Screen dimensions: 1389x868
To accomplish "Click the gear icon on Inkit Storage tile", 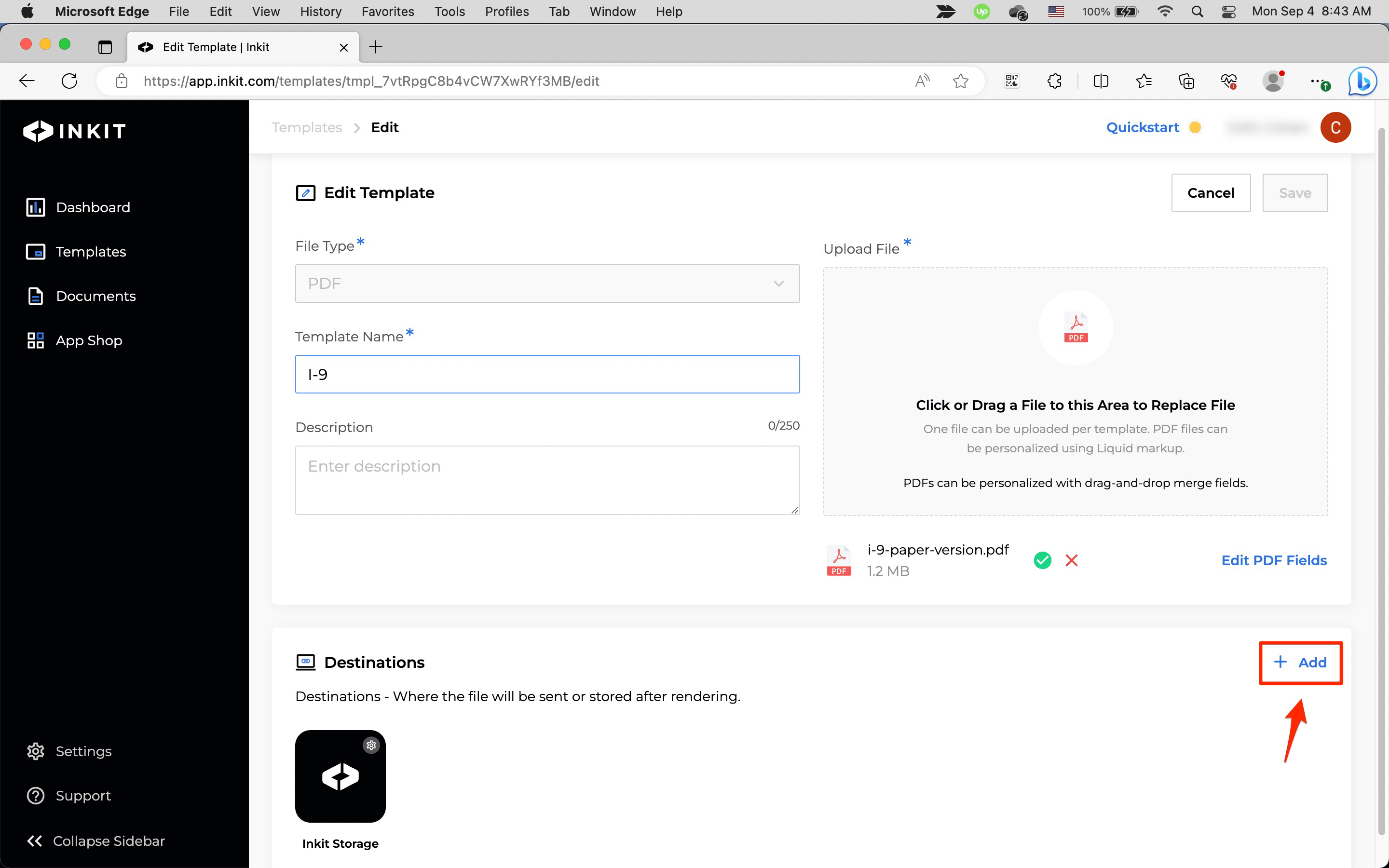I will 371,745.
